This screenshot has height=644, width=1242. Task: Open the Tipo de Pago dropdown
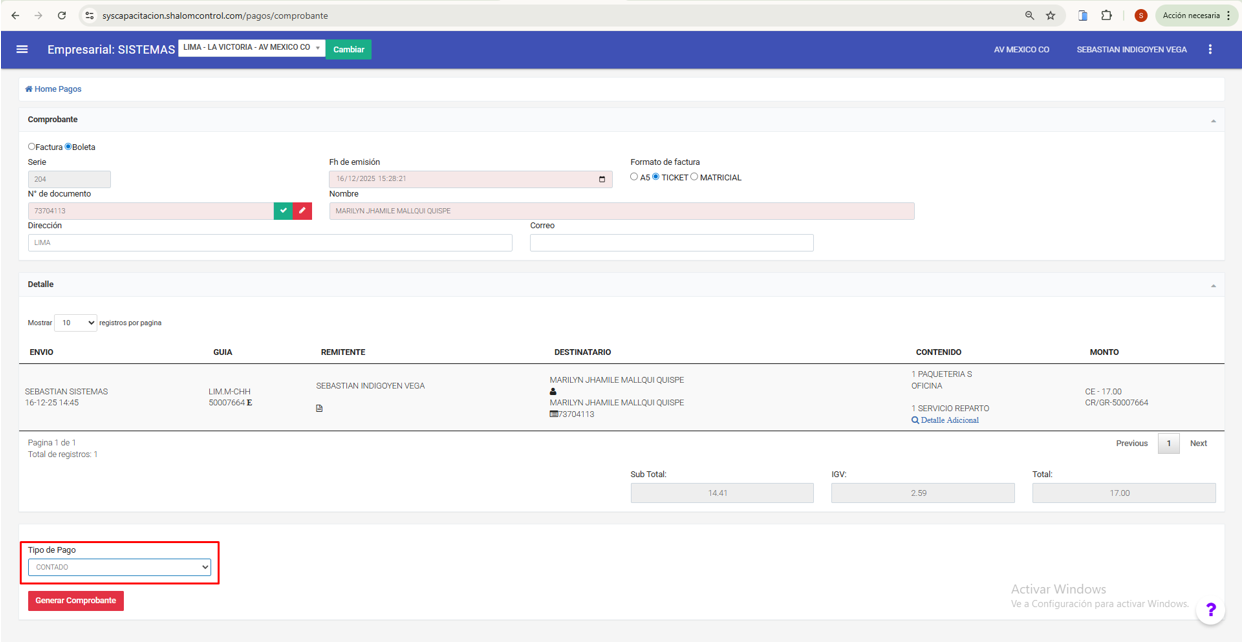pos(119,567)
